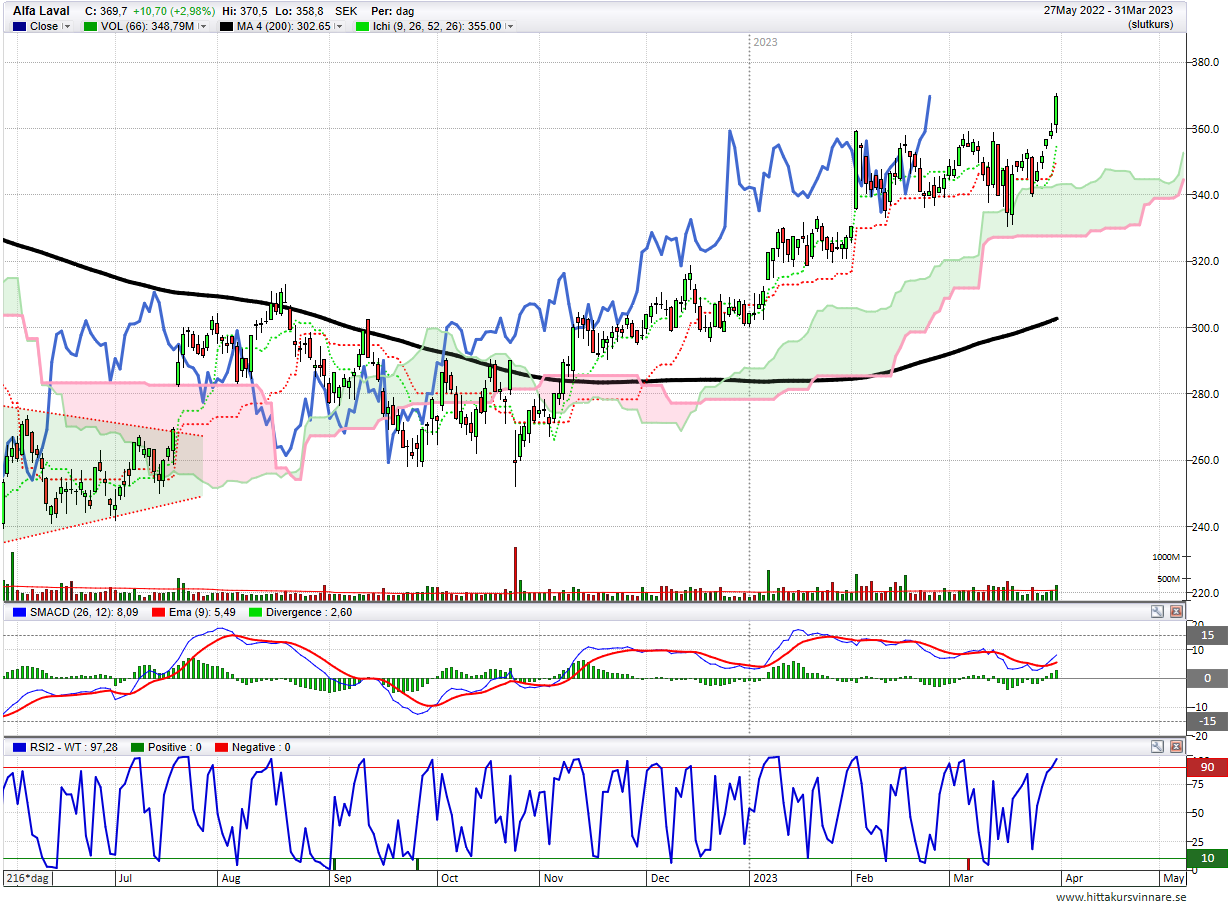Click the 216*dag period box
Viewport: 1231px width, 902px height.
tap(27, 878)
